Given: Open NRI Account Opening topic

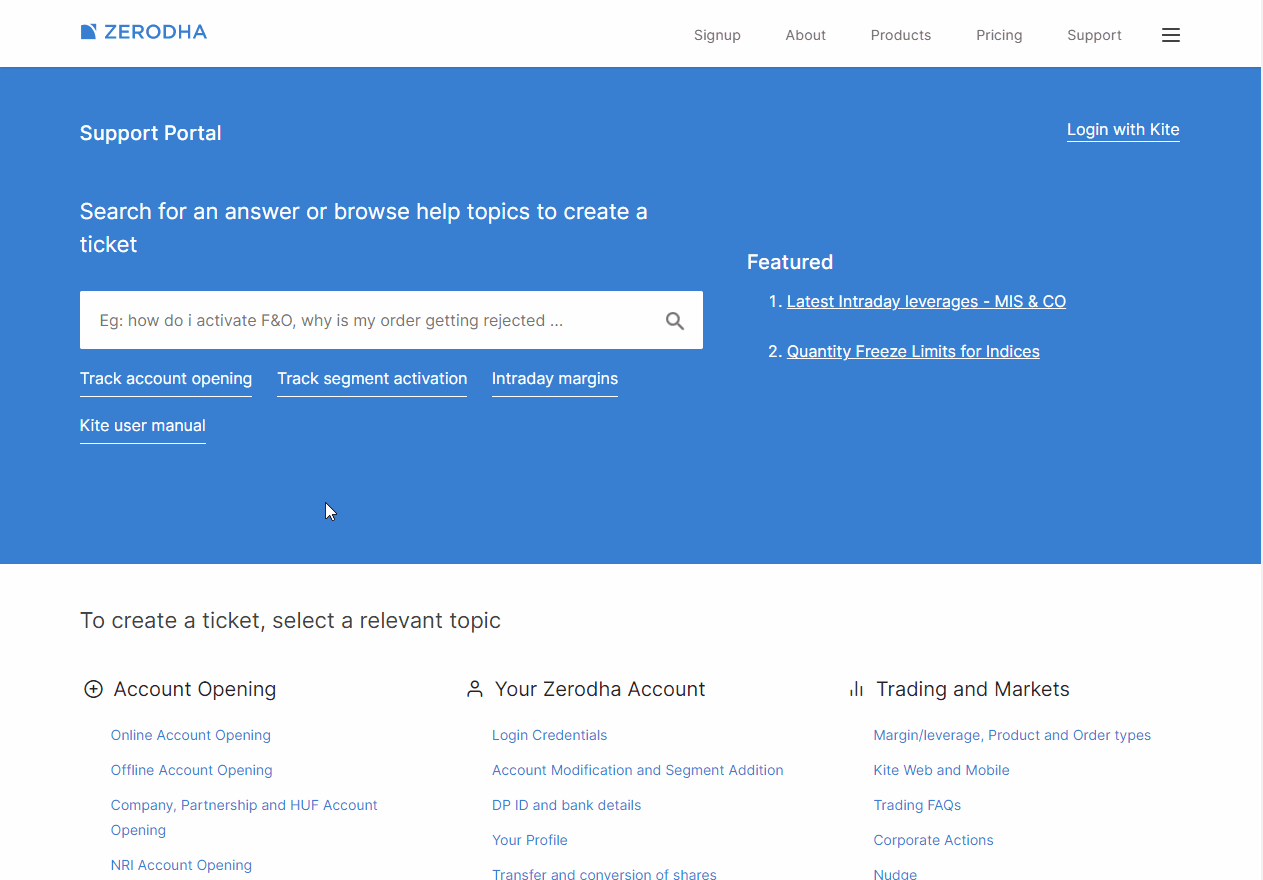Looking at the screenshot, I should 181,865.
